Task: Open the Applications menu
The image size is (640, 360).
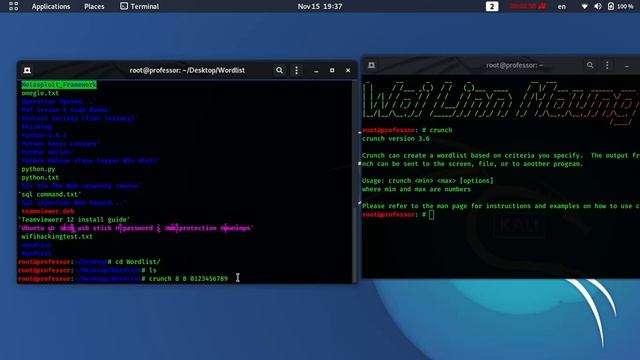Action: coord(51,7)
